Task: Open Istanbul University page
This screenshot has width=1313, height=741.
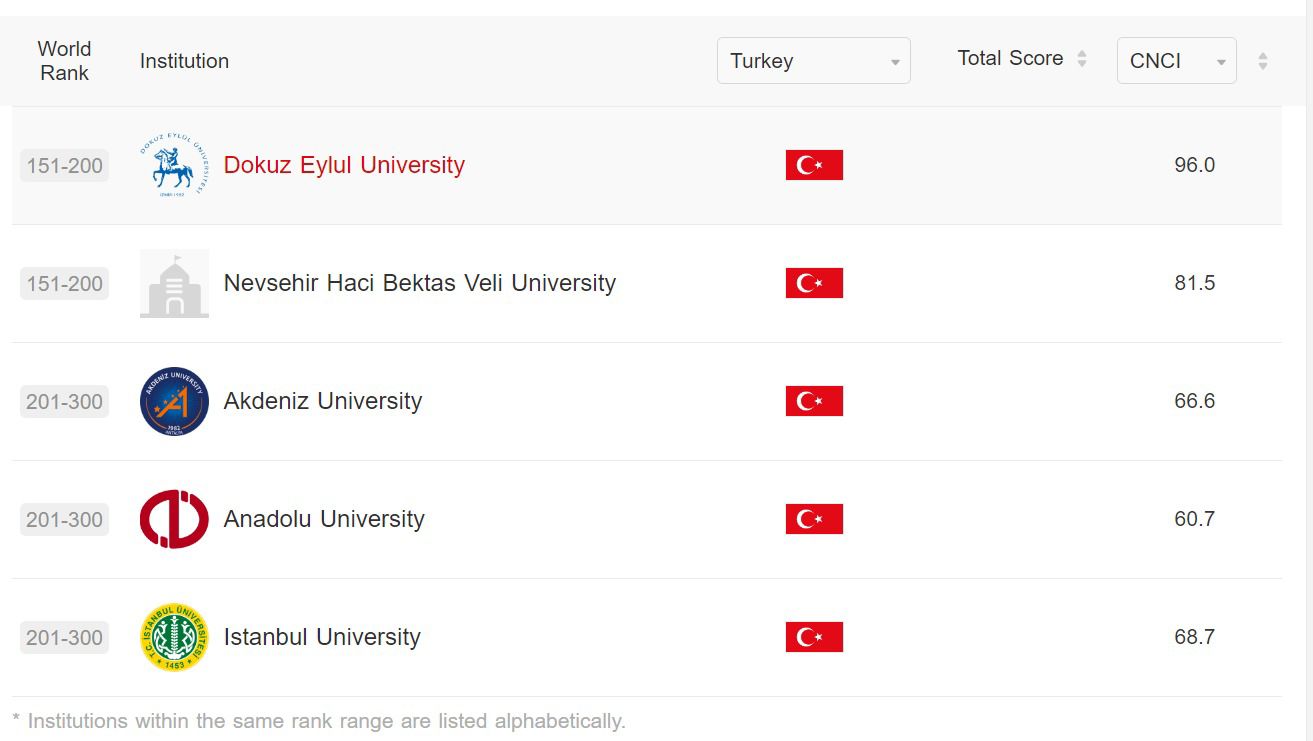Action: tap(322, 637)
